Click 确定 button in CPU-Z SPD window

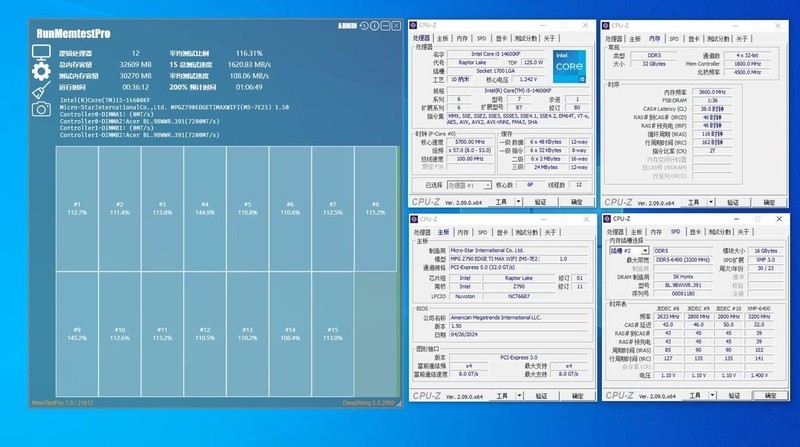tap(770, 395)
